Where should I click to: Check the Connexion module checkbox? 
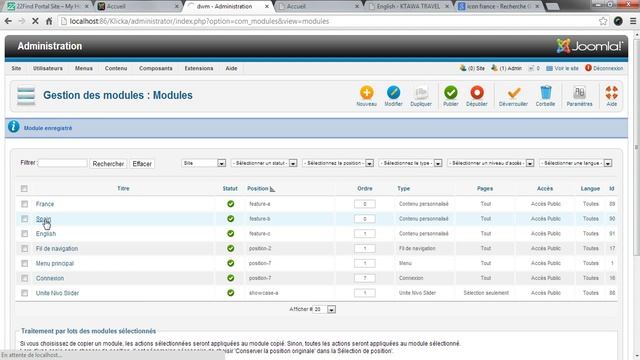pos(24,278)
